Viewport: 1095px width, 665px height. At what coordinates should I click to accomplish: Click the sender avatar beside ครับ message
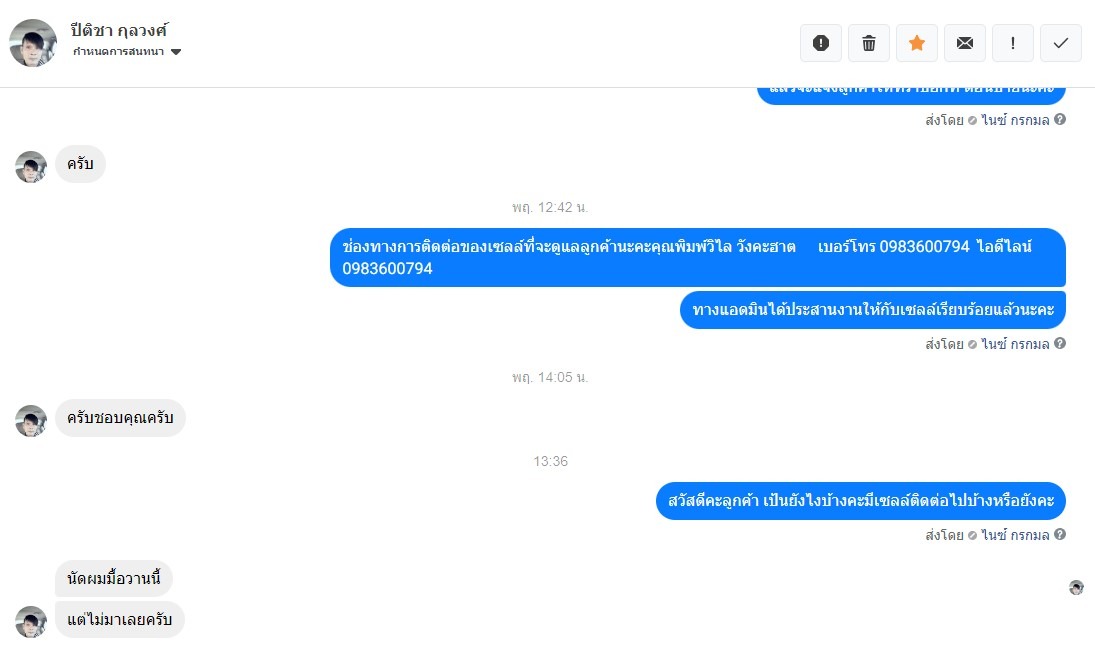(x=31, y=167)
